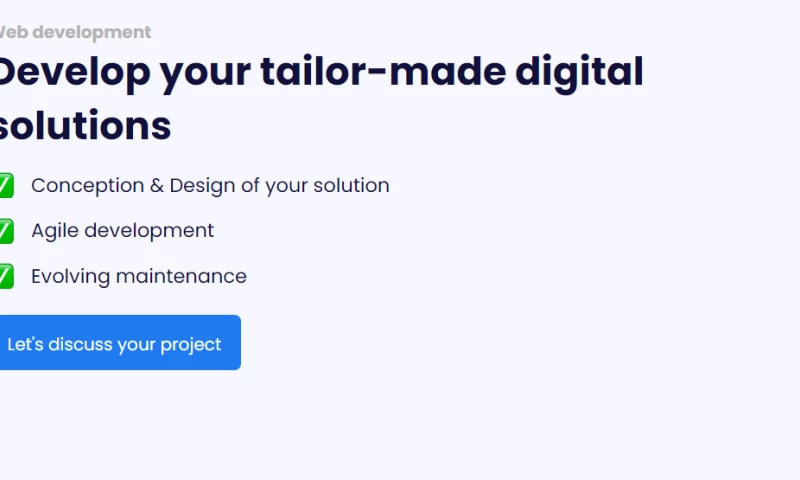Select the "Agile development" list item
800x480 pixels.
click(122, 230)
